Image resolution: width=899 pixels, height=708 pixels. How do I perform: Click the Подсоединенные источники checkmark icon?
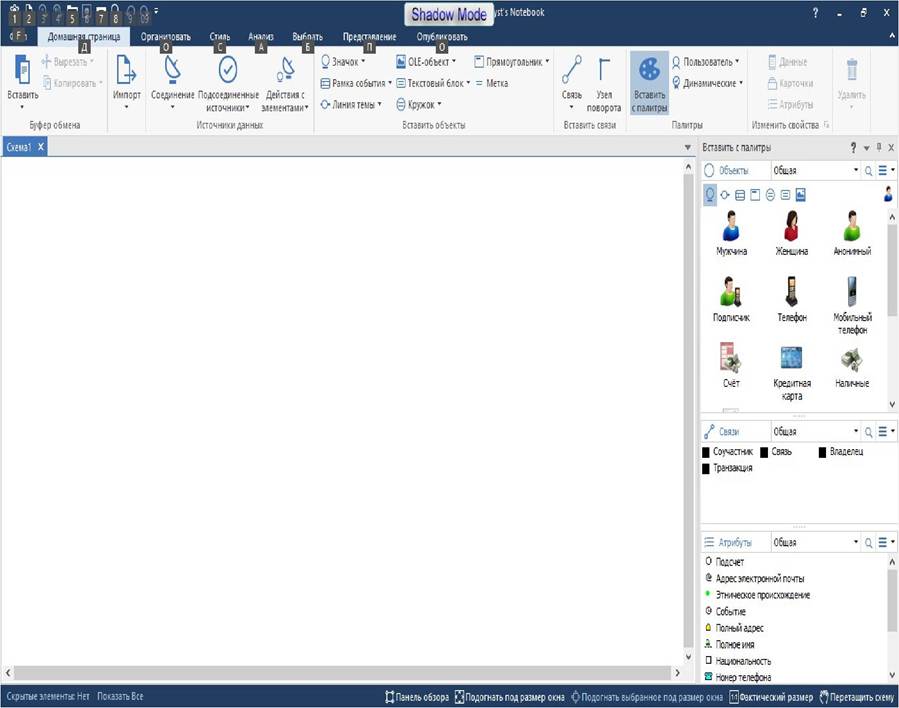point(228,69)
